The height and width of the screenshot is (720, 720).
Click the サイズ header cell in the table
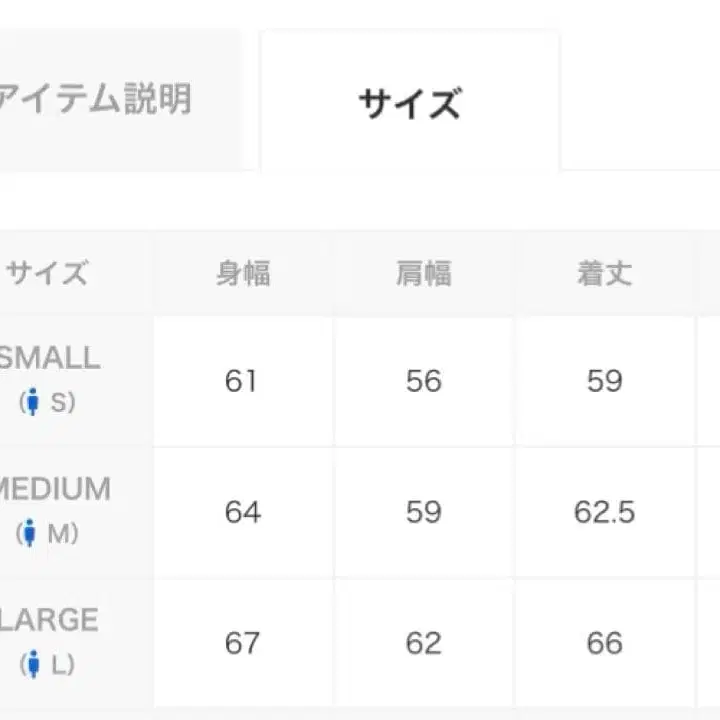coord(47,273)
